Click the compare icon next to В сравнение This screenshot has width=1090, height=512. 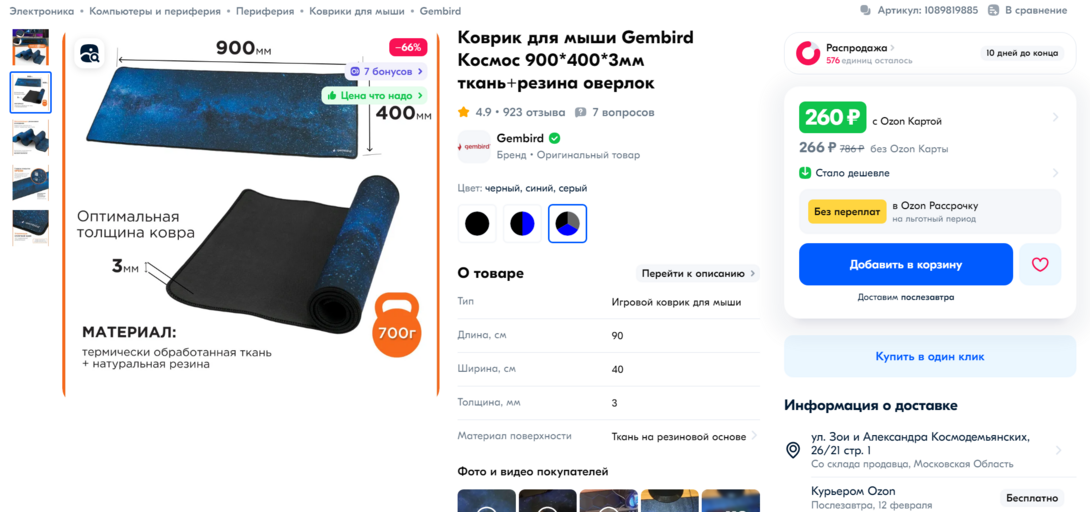tap(992, 10)
